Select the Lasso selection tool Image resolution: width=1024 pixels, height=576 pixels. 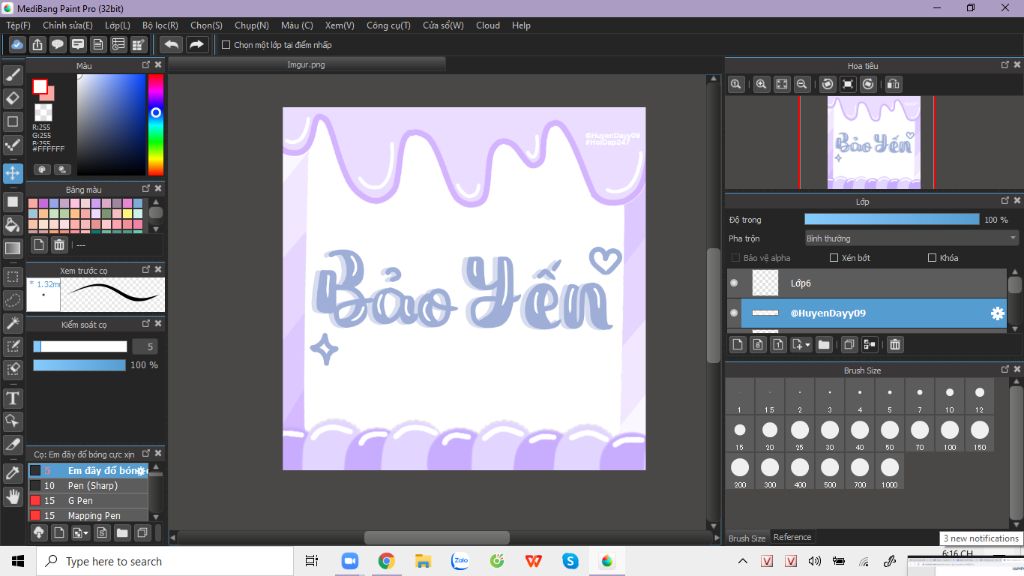point(12,300)
